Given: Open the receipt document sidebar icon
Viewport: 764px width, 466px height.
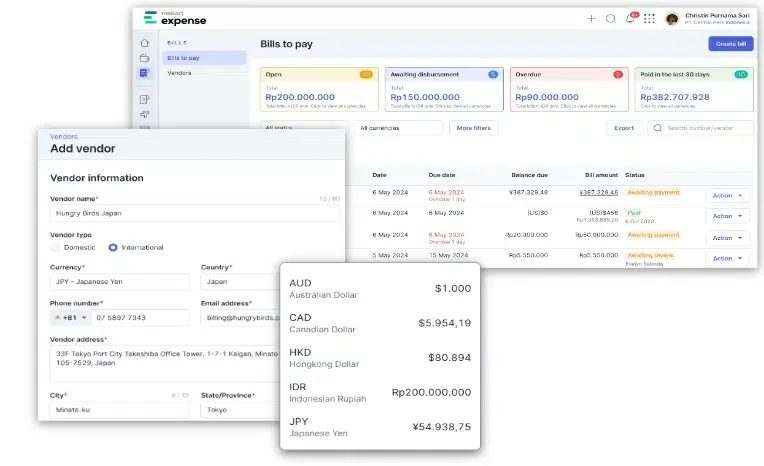Looking at the screenshot, I should click(145, 99).
